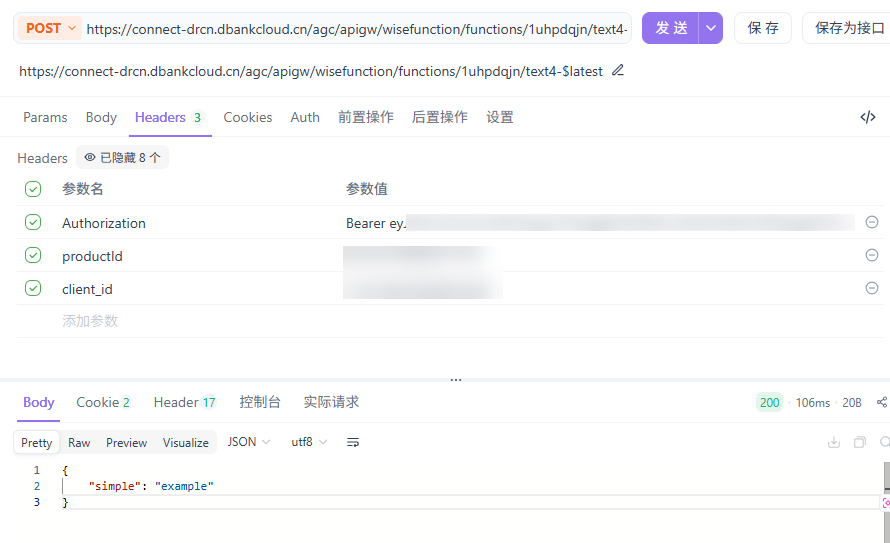This screenshot has width=890, height=543.
Task: Click the share icon beside the response size
Action: [881, 403]
